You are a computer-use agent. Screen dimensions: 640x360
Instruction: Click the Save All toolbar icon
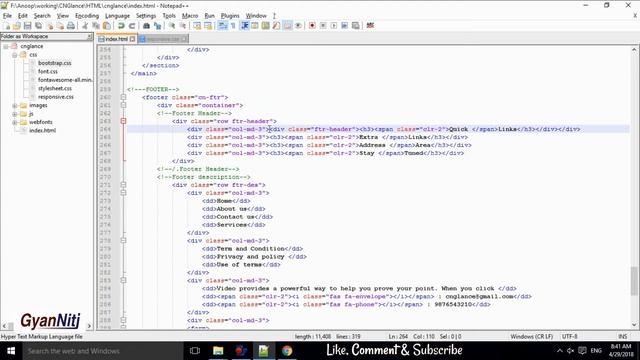tap(38, 26)
